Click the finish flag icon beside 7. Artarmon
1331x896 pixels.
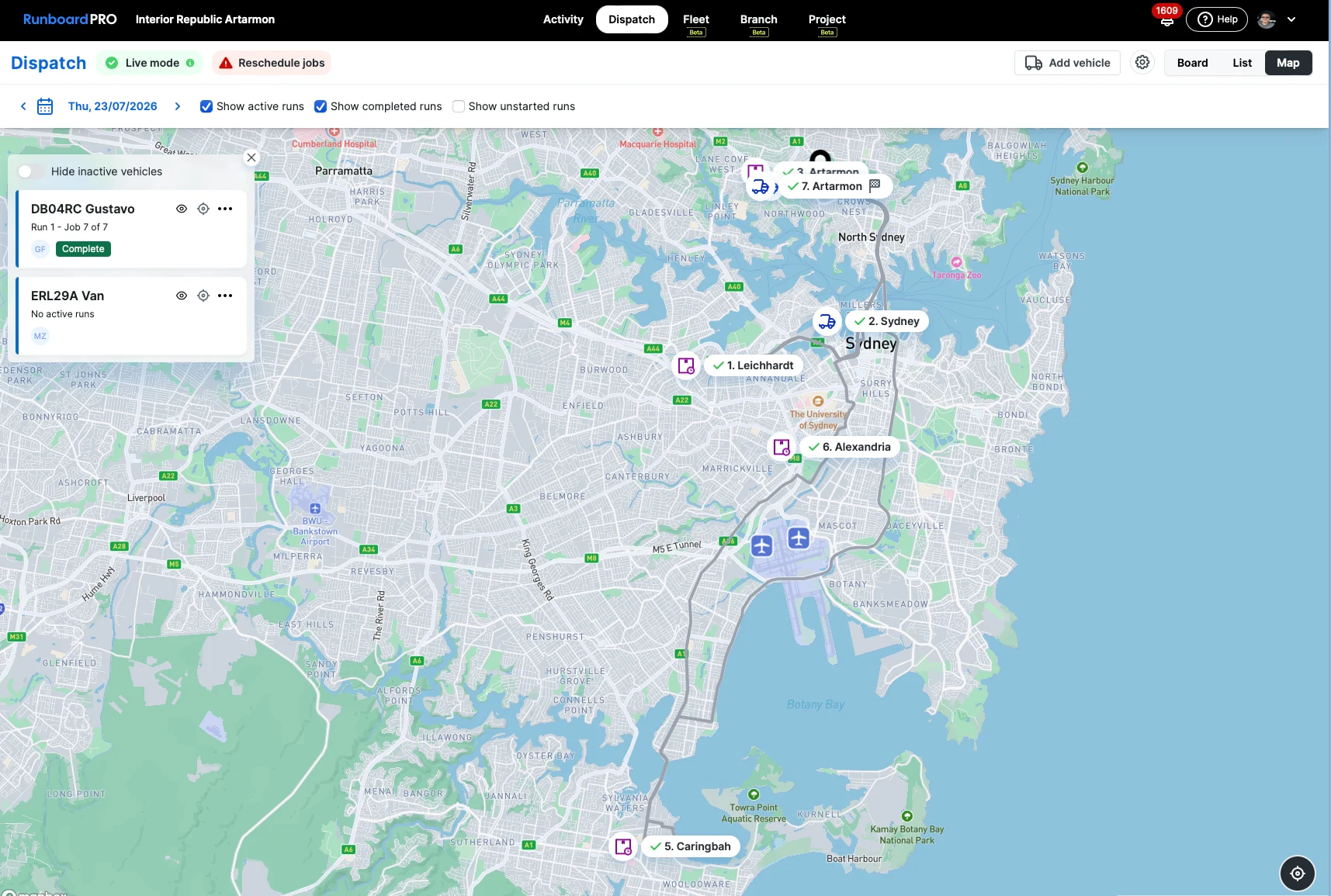coord(875,185)
